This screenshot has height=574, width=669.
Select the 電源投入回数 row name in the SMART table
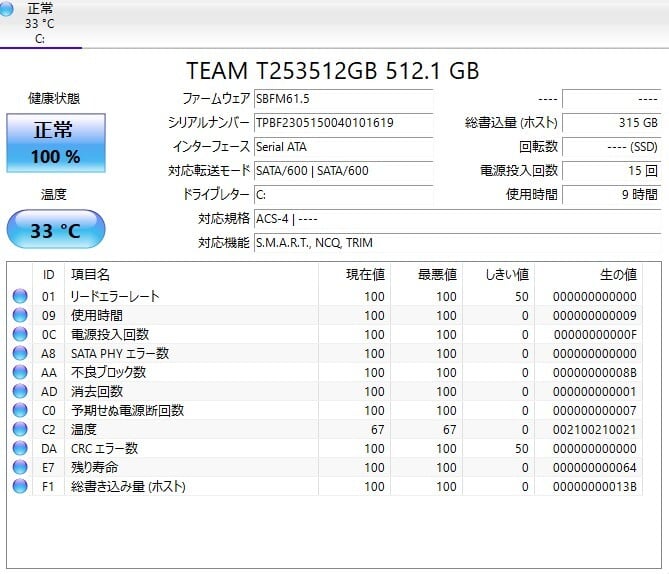click(x=110, y=334)
